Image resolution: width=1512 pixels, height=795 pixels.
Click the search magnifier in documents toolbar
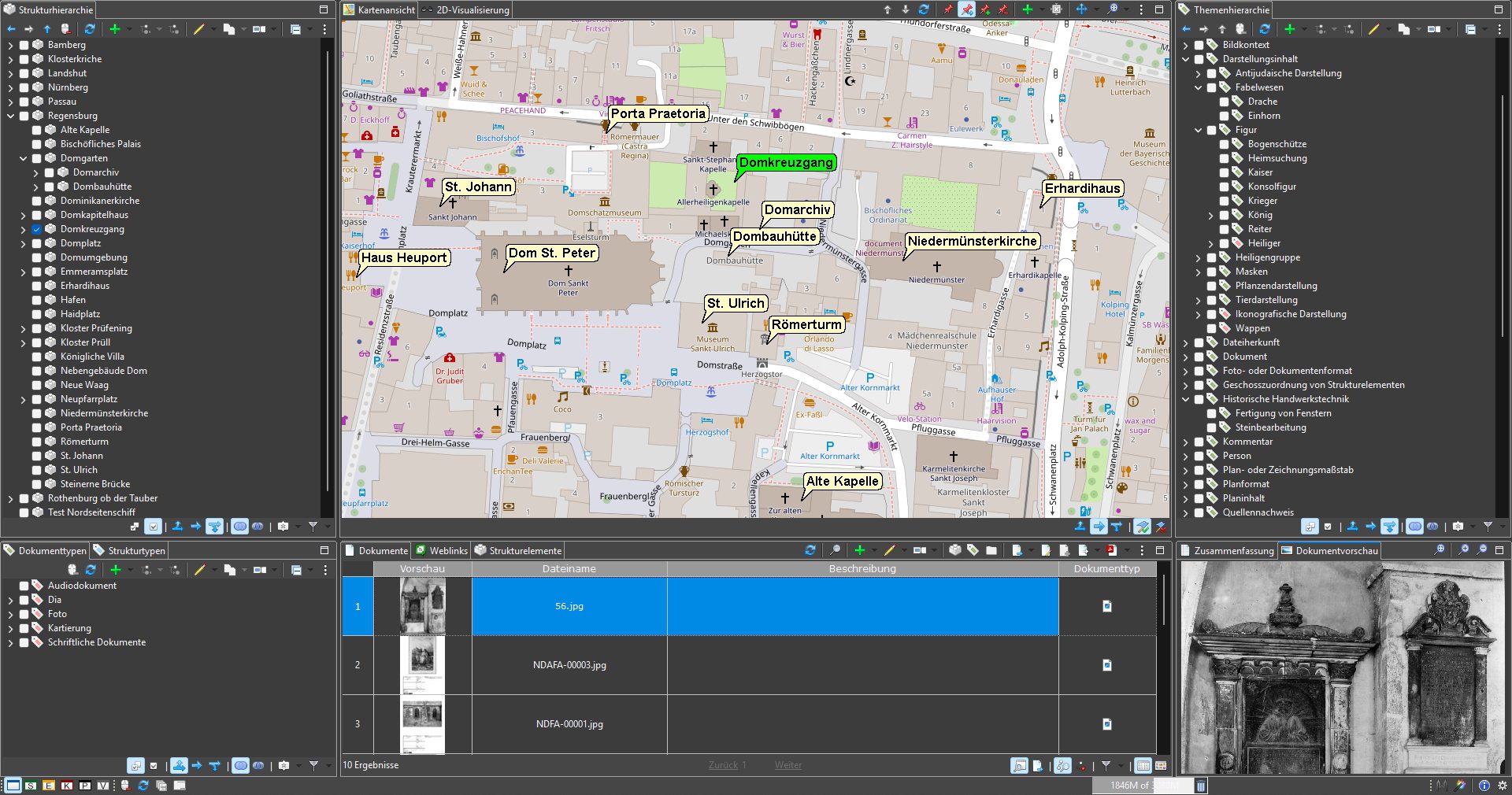835,550
